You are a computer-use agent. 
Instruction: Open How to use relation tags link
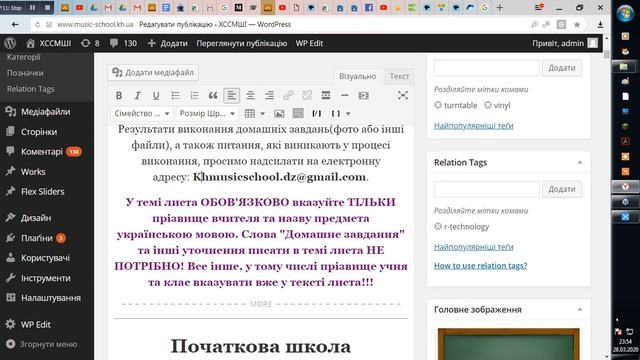click(480, 266)
